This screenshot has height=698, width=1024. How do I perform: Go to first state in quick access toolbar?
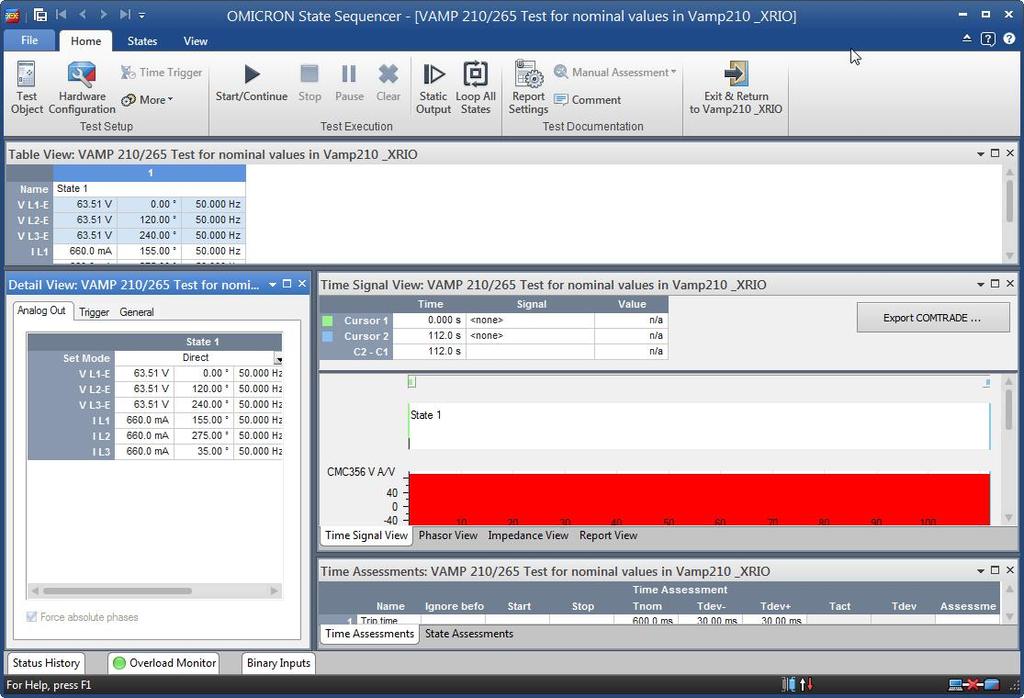[61, 14]
